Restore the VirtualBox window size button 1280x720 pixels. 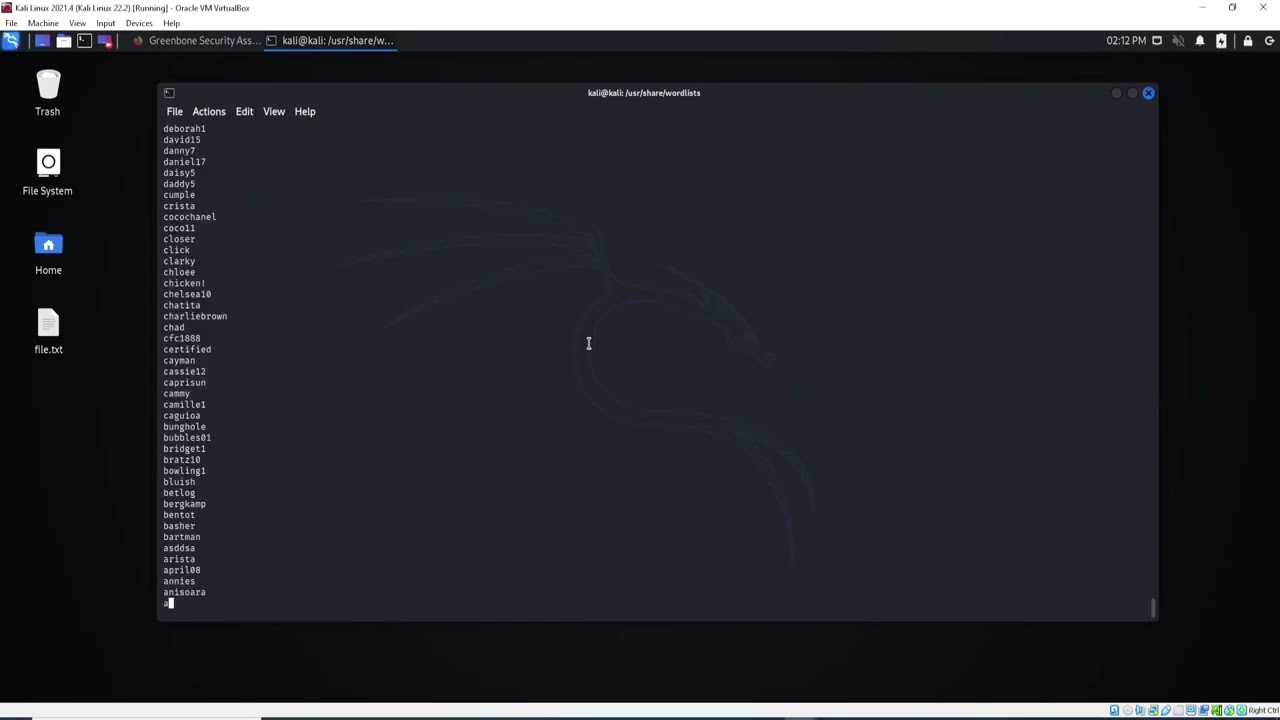point(1232,7)
